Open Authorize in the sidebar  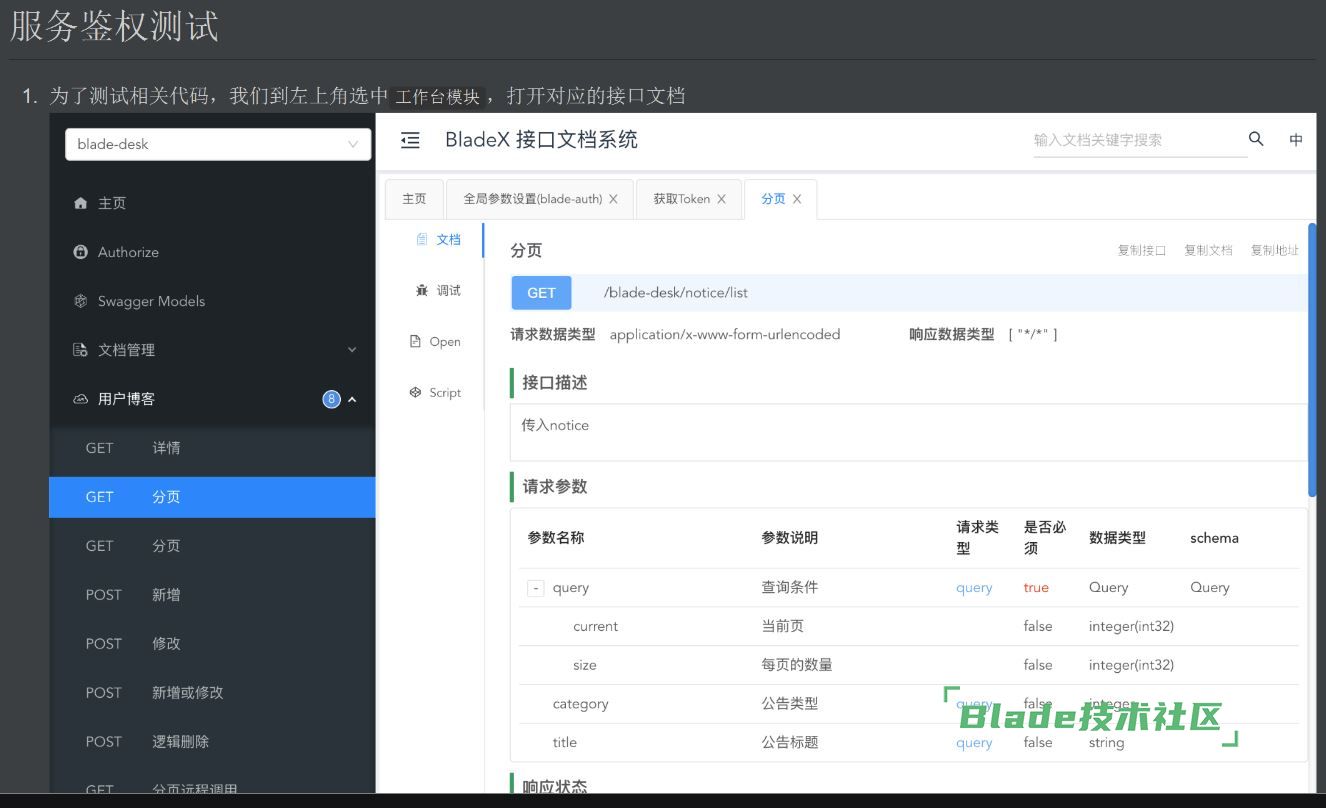tap(212, 252)
